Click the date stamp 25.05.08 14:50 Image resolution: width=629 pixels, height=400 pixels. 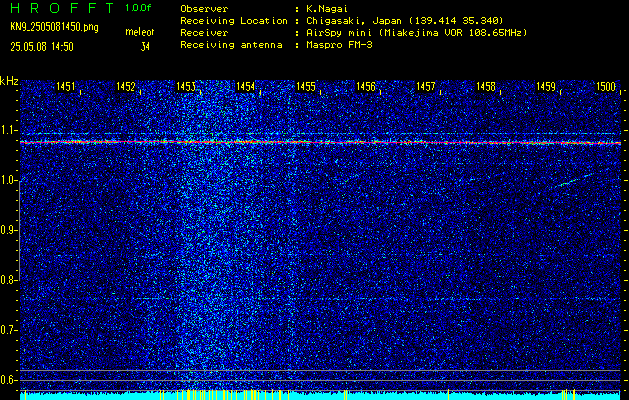pos(42,47)
